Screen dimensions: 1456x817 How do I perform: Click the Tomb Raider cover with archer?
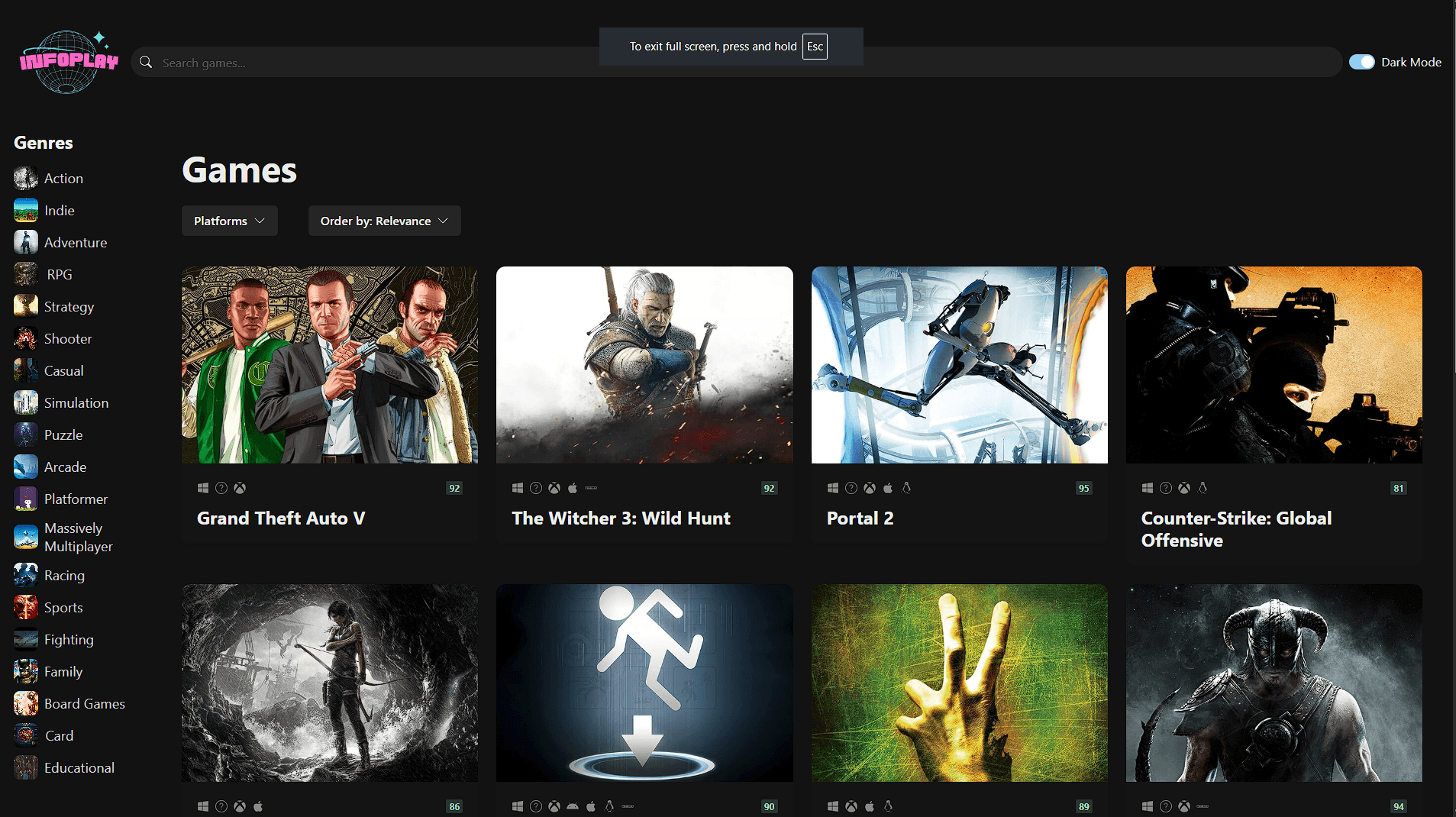(330, 683)
